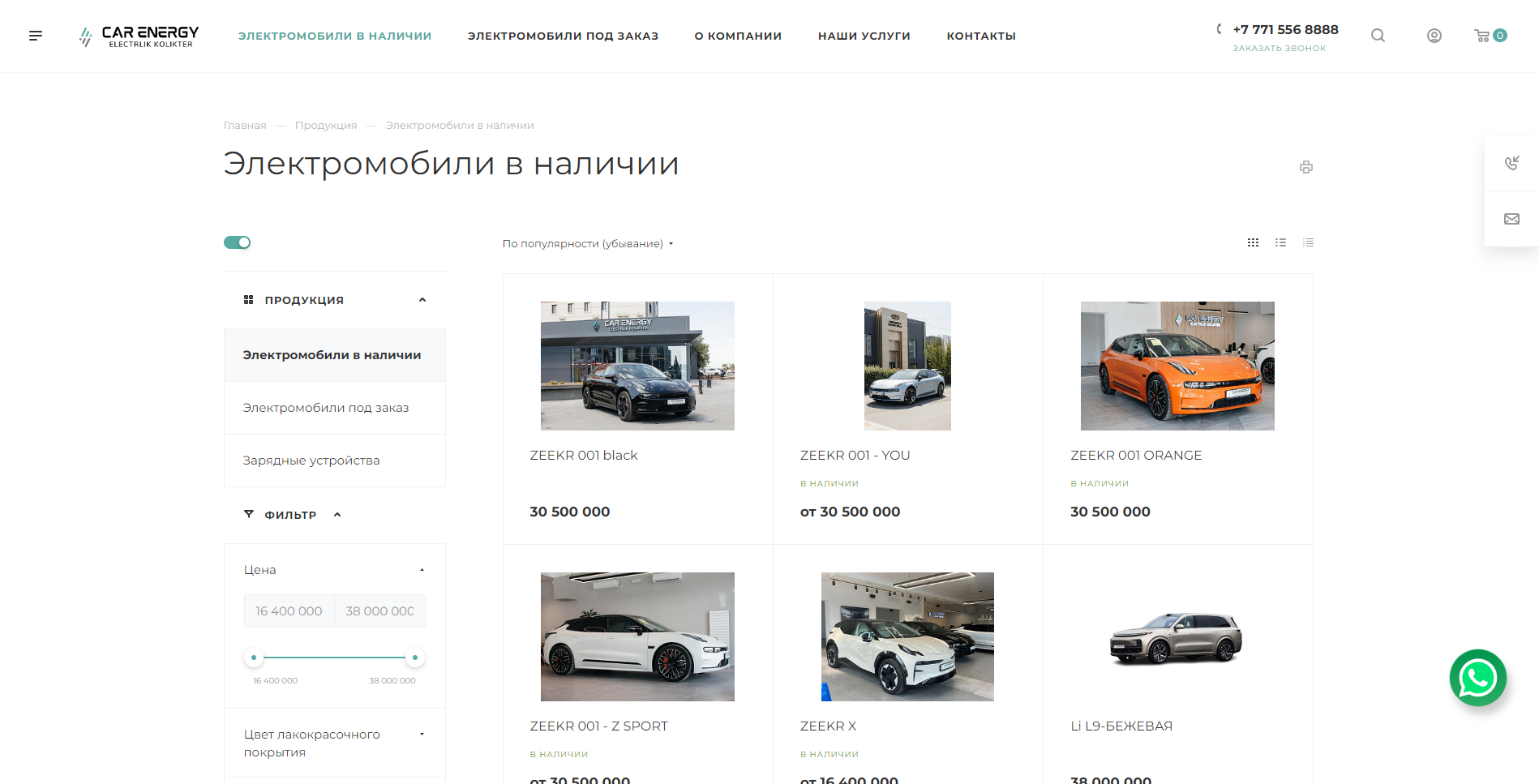Expand Цвет лакокрасочного покрытия filter
This screenshot has width=1539, height=784.
[422, 735]
